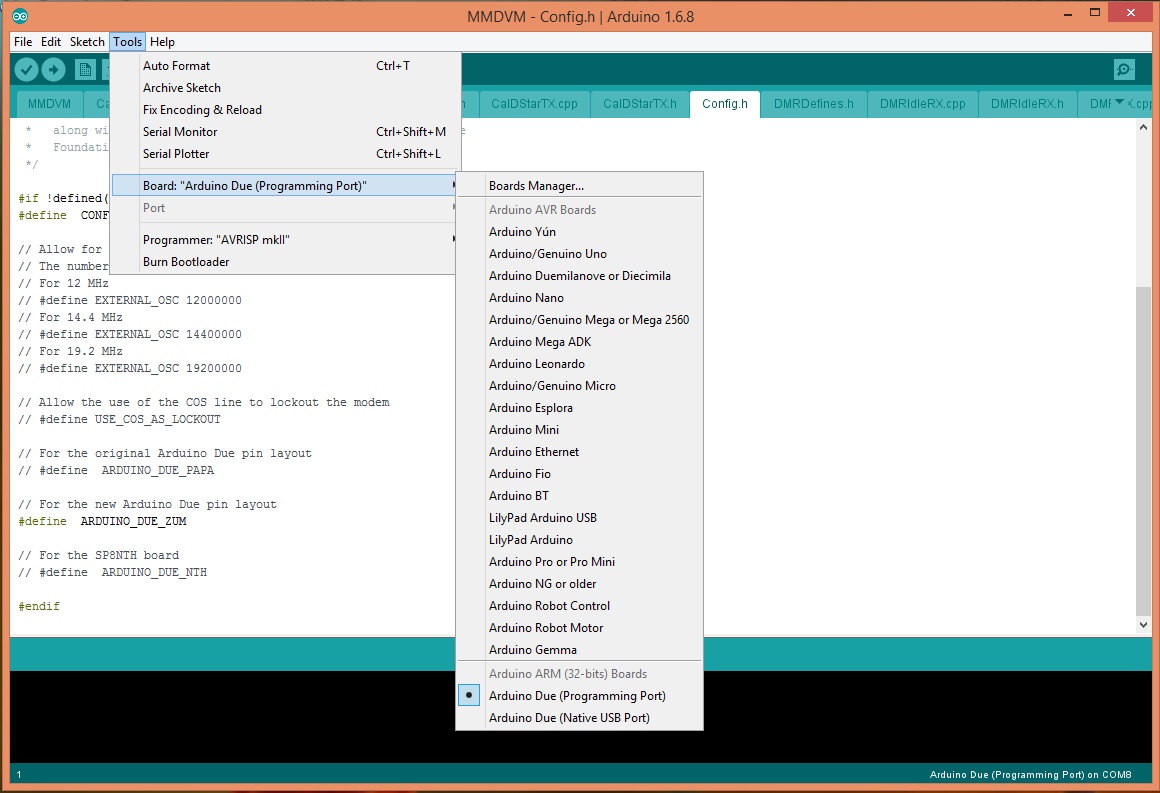The height and width of the screenshot is (793, 1160).
Task: Open the Edit menu
Action: coord(51,41)
